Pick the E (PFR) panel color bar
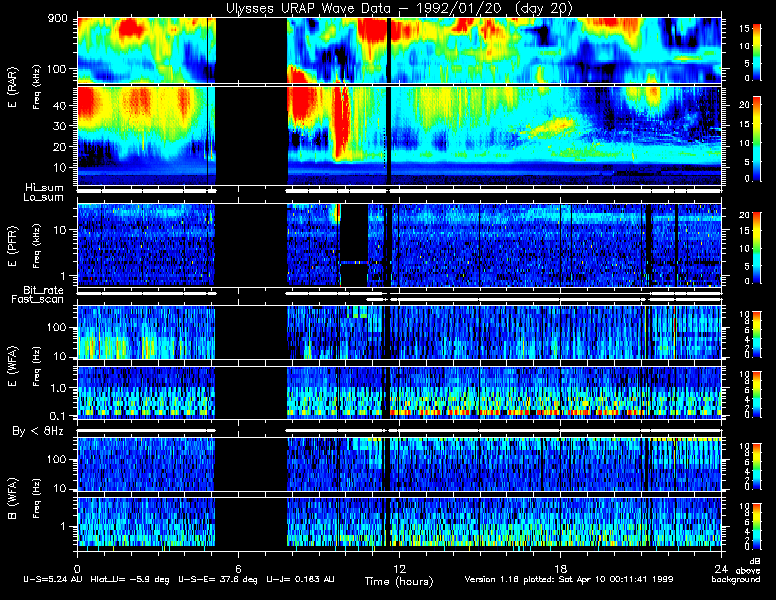The height and width of the screenshot is (600, 776). (x=757, y=248)
